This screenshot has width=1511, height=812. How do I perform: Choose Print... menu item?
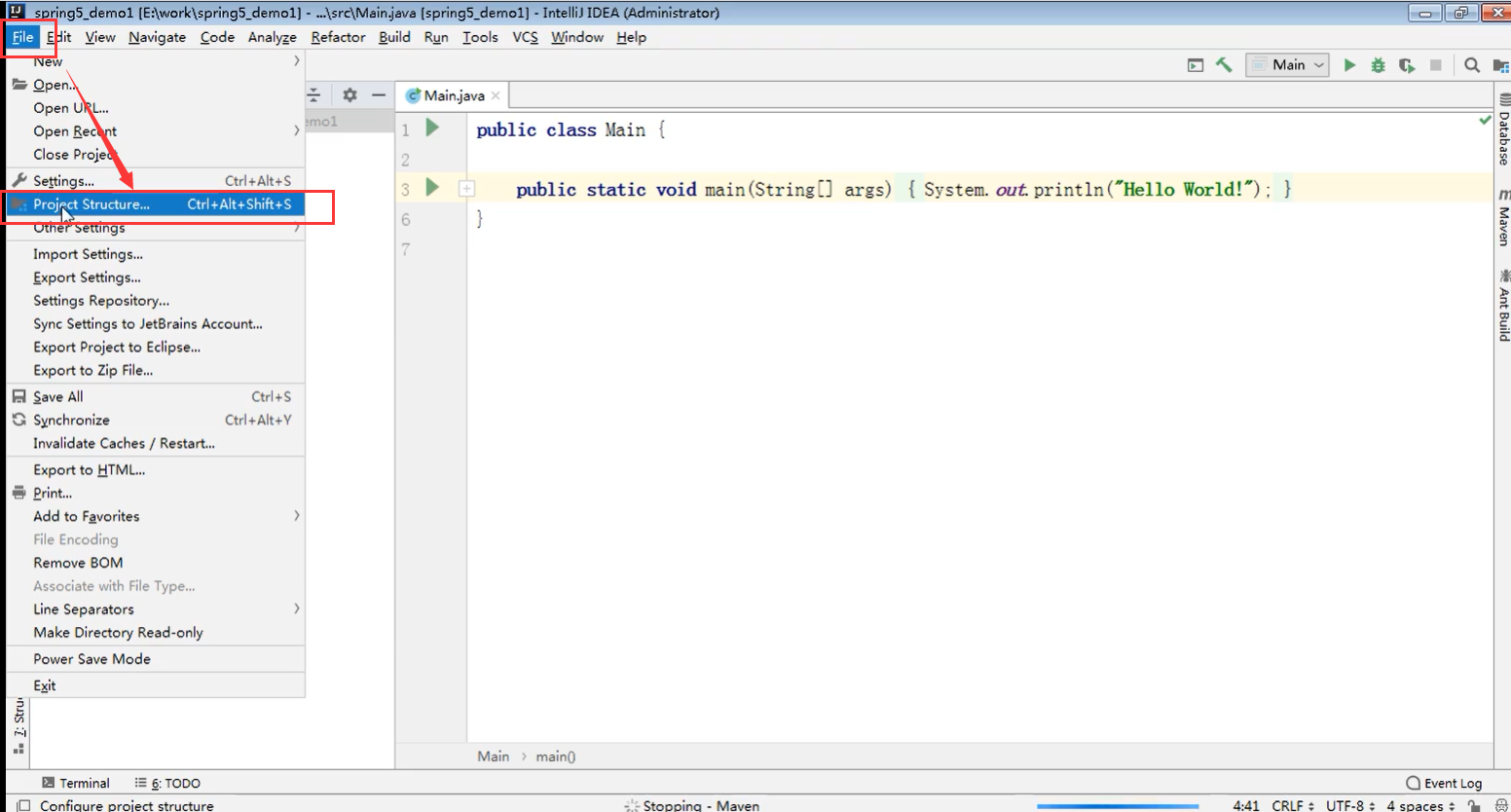pos(156,493)
